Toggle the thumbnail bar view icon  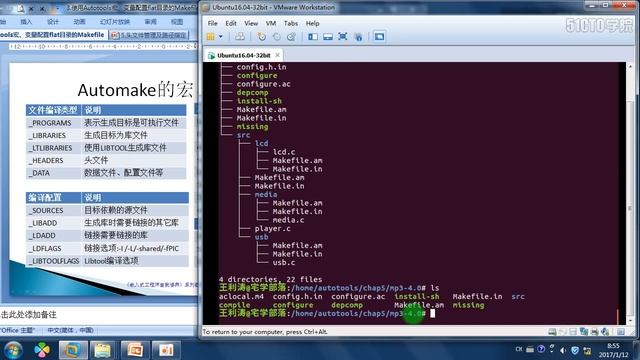(327, 37)
